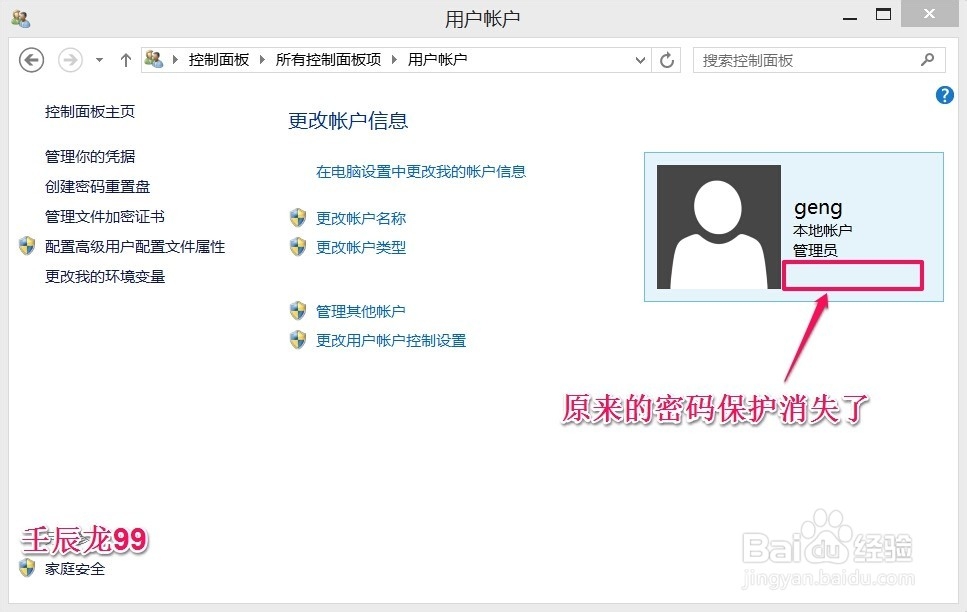Click the shield icon beside 更改帐户类型
The width and height of the screenshot is (967, 612).
click(x=298, y=247)
